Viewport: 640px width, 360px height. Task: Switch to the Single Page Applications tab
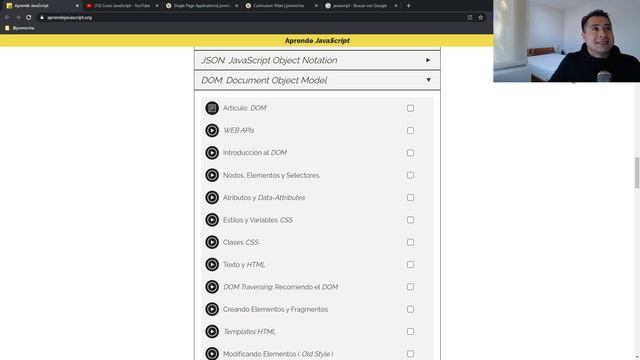click(x=201, y=6)
